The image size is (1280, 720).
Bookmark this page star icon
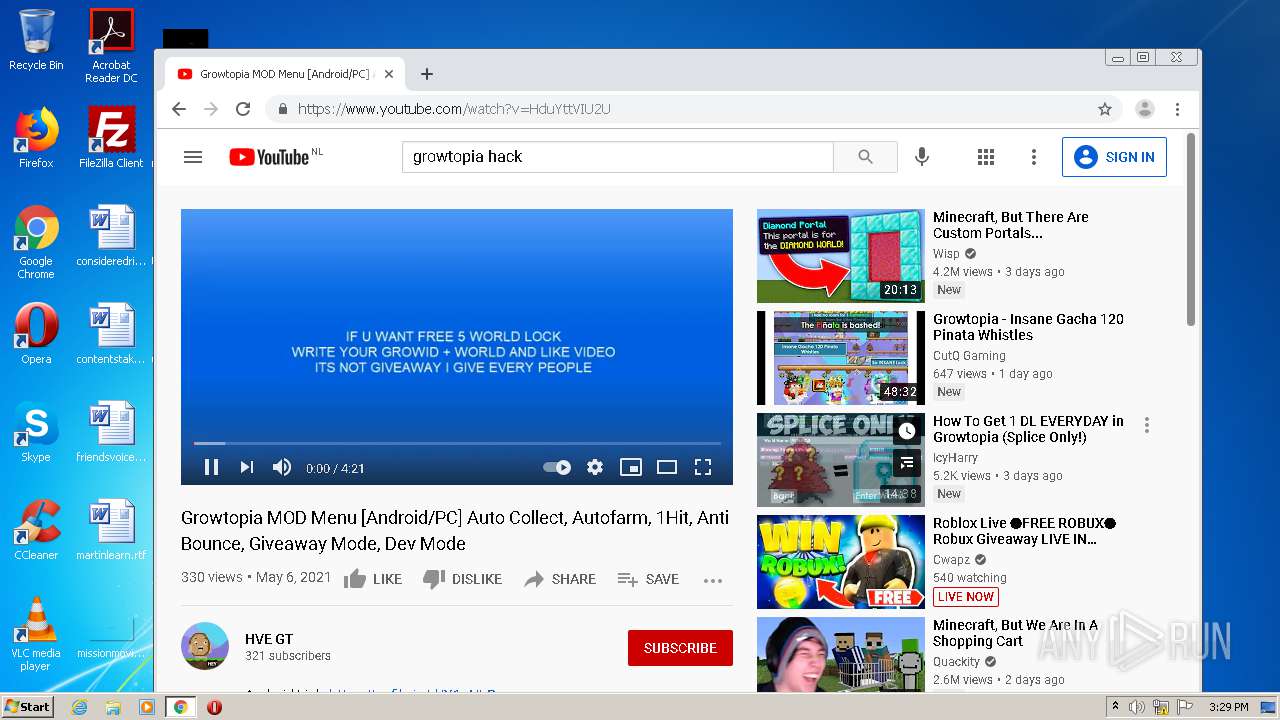tap(1105, 109)
